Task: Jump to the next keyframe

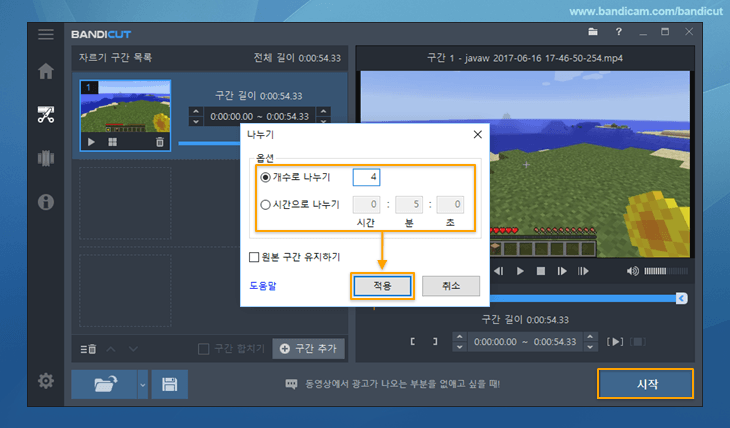Action: pos(583,271)
